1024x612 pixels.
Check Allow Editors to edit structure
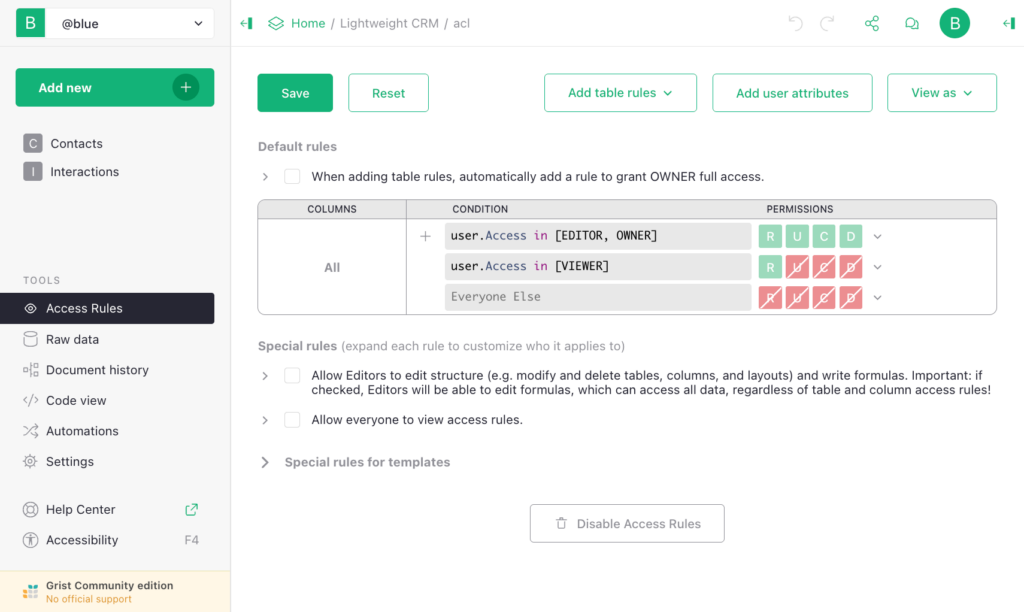click(x=292, y=376)
